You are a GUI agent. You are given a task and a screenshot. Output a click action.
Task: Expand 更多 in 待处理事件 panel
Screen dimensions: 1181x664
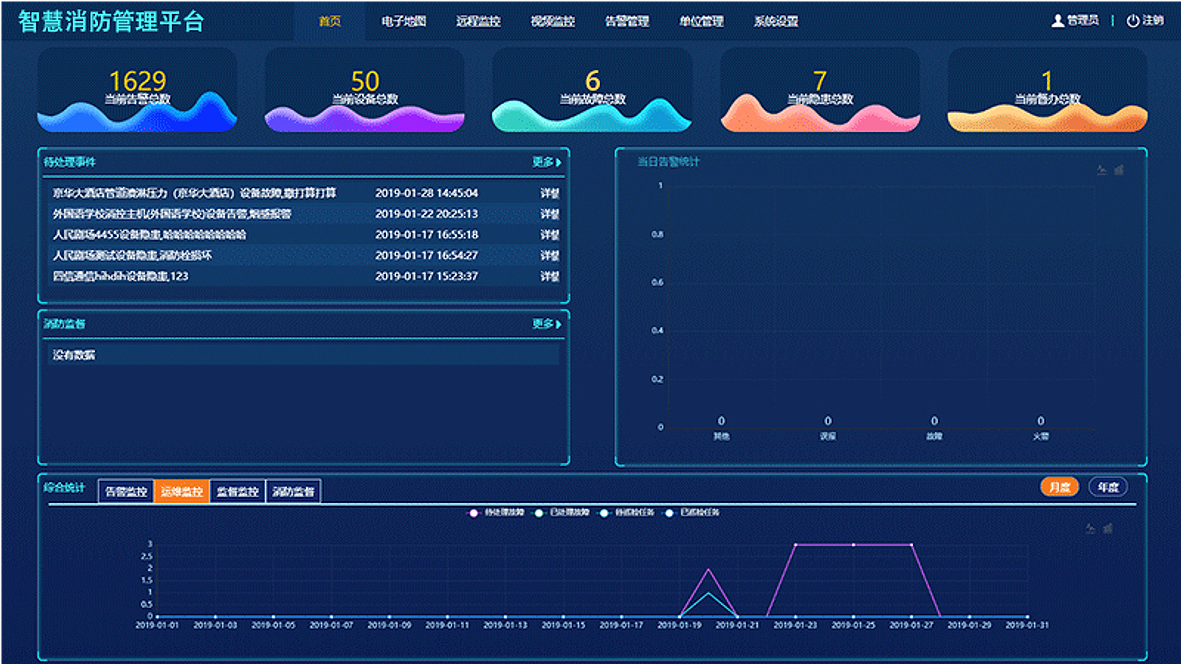tap(546, 162)
